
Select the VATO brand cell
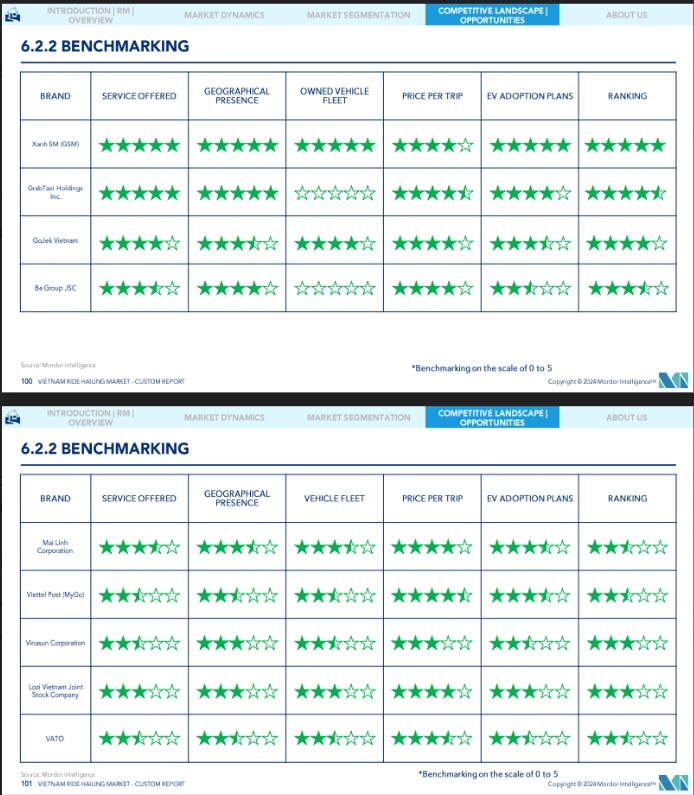pyautogui.click(x=55, y=739)
